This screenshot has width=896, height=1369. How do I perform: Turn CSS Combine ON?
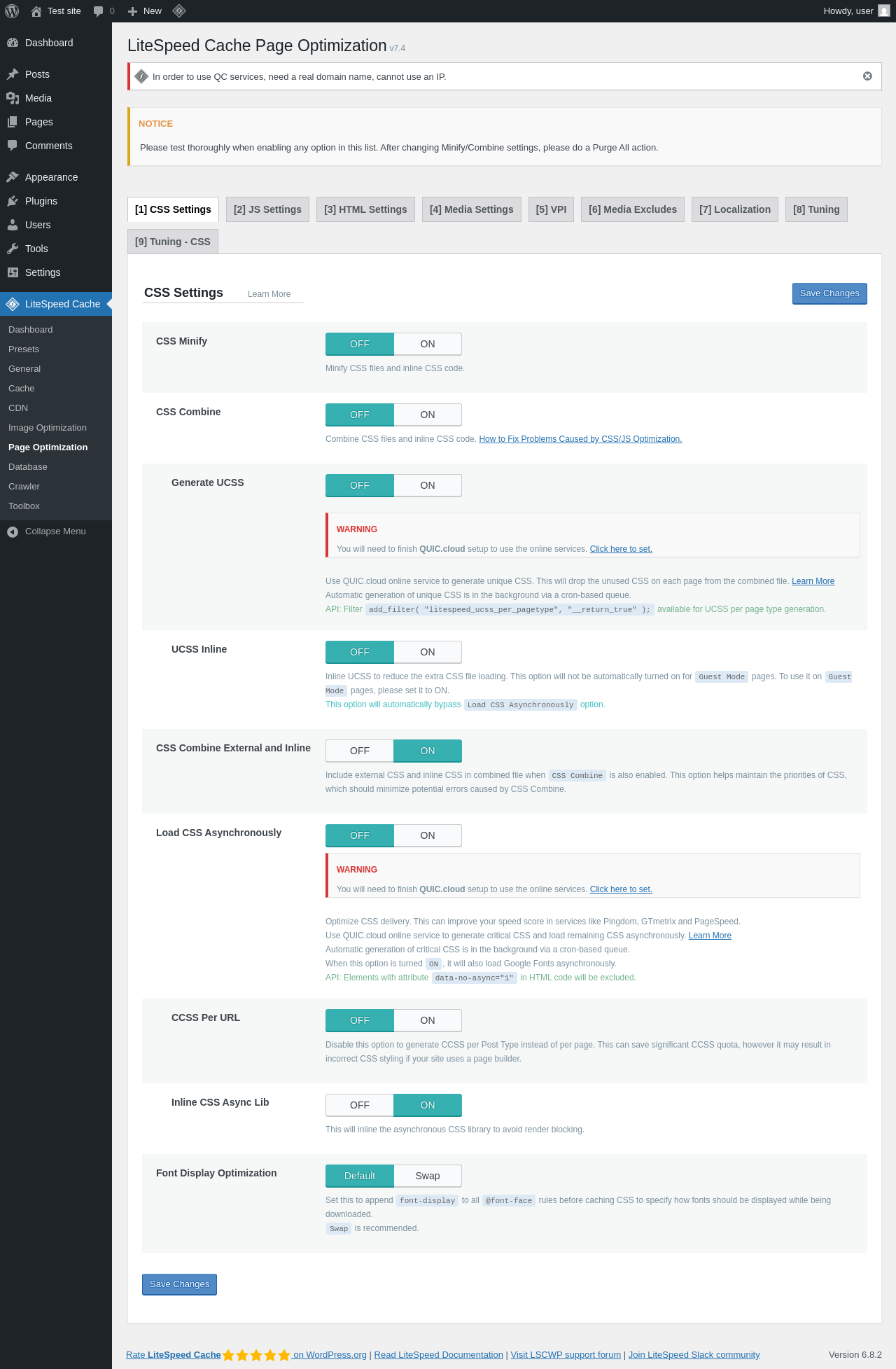tap(428, 415)
